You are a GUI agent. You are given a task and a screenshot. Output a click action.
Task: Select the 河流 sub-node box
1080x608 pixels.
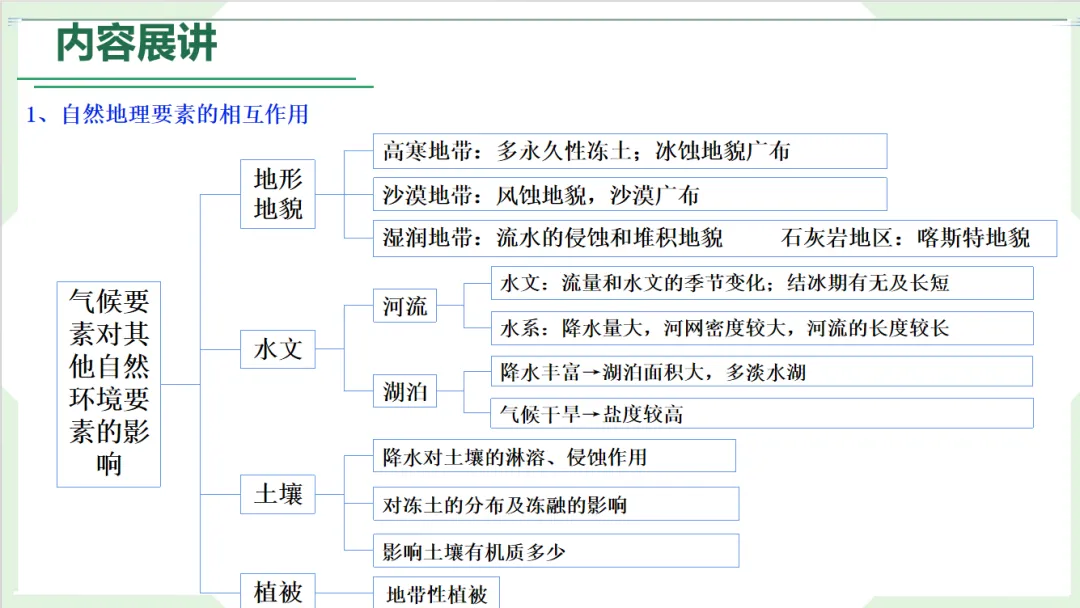405,306
